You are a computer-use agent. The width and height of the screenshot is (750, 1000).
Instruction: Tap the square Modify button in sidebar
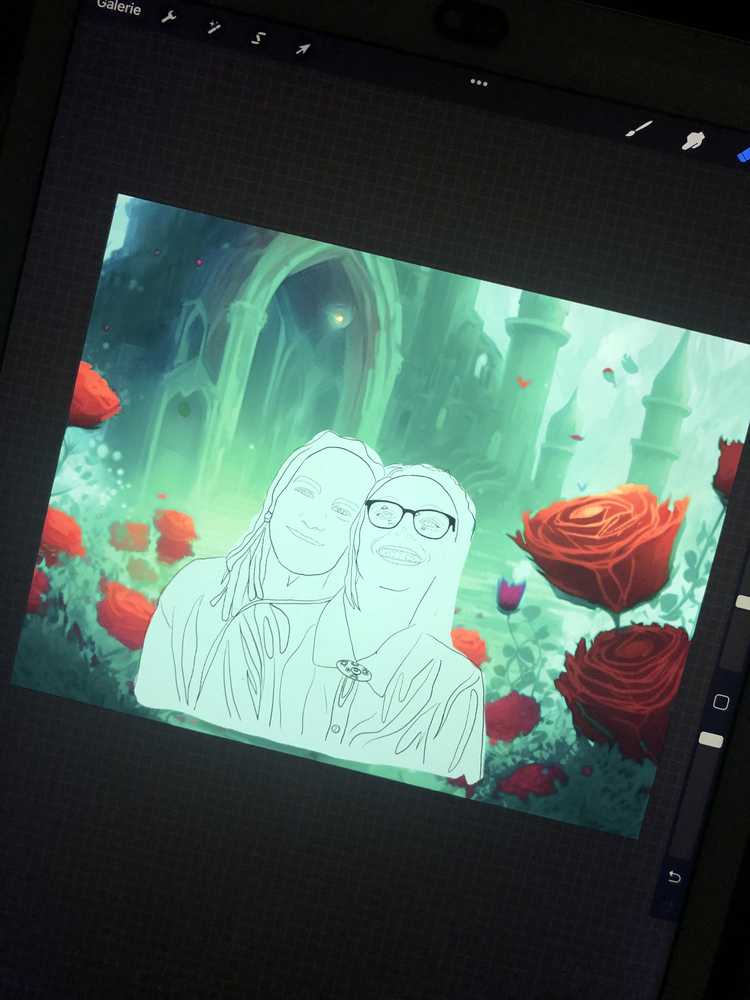coord(721,702)
